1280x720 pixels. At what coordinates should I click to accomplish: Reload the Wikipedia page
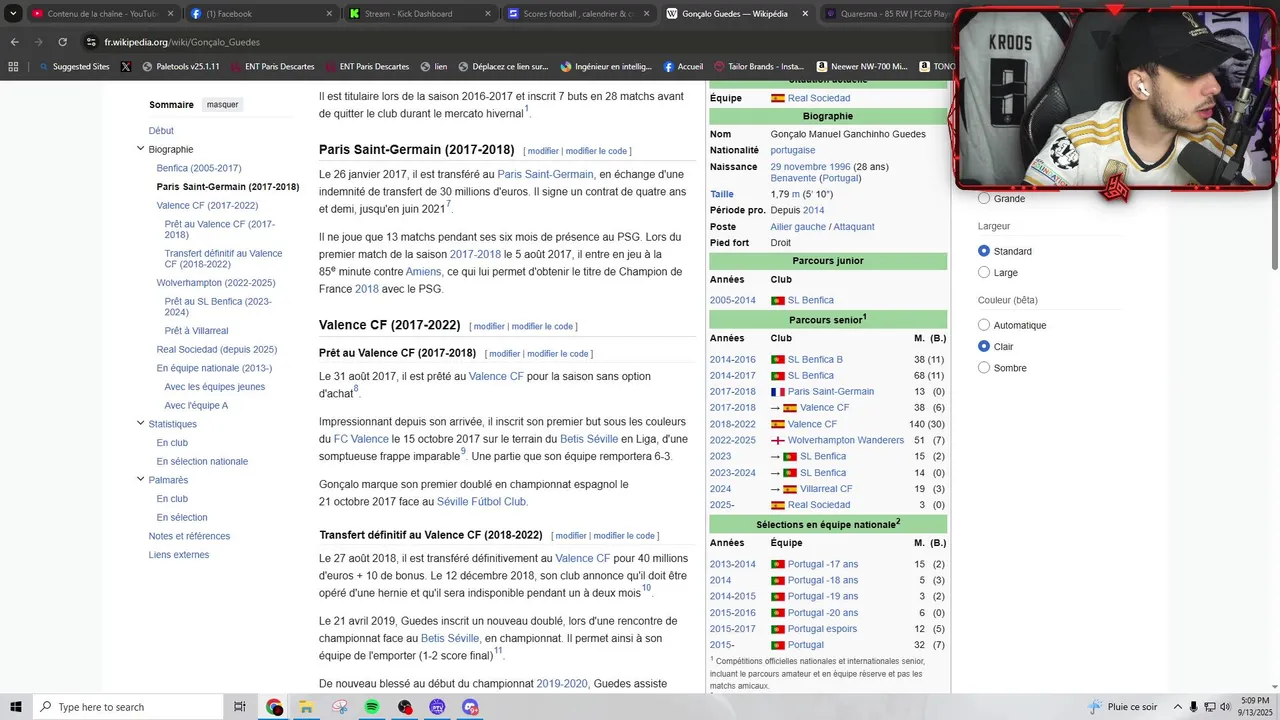(62, 42)
